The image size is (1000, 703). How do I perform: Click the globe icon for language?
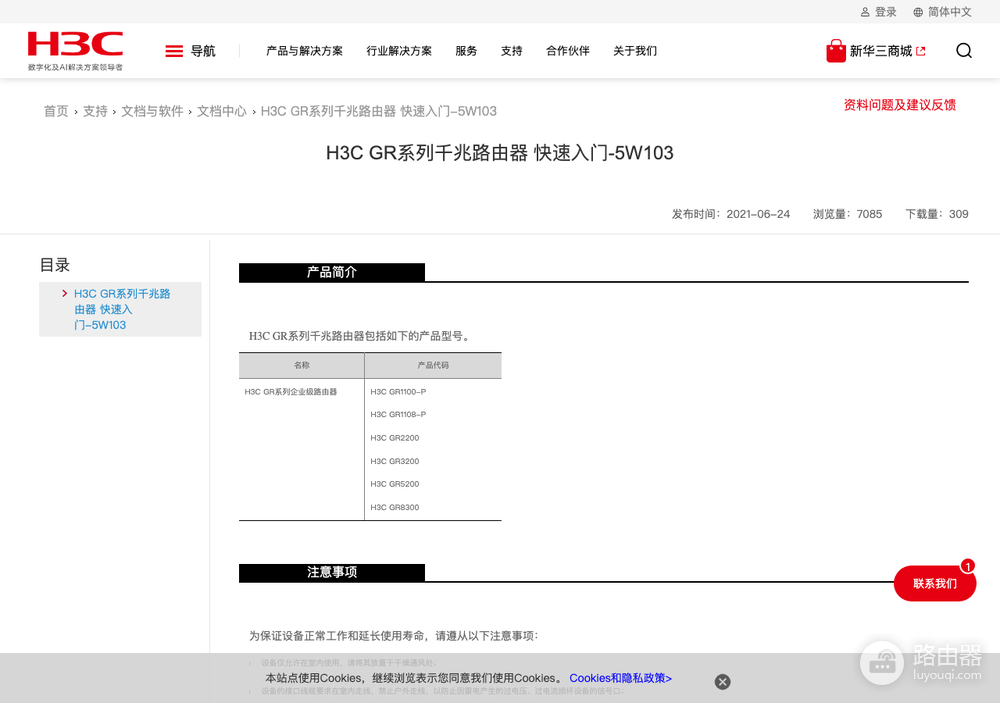[918, 12]
